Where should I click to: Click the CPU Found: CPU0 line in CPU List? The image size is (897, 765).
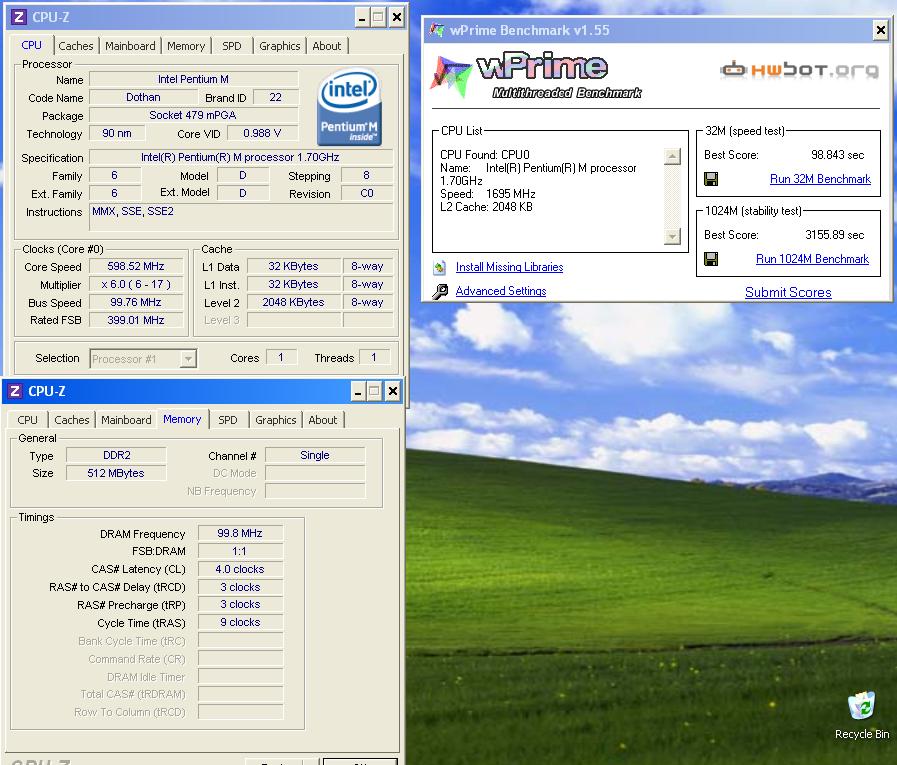tap(485, 155)
